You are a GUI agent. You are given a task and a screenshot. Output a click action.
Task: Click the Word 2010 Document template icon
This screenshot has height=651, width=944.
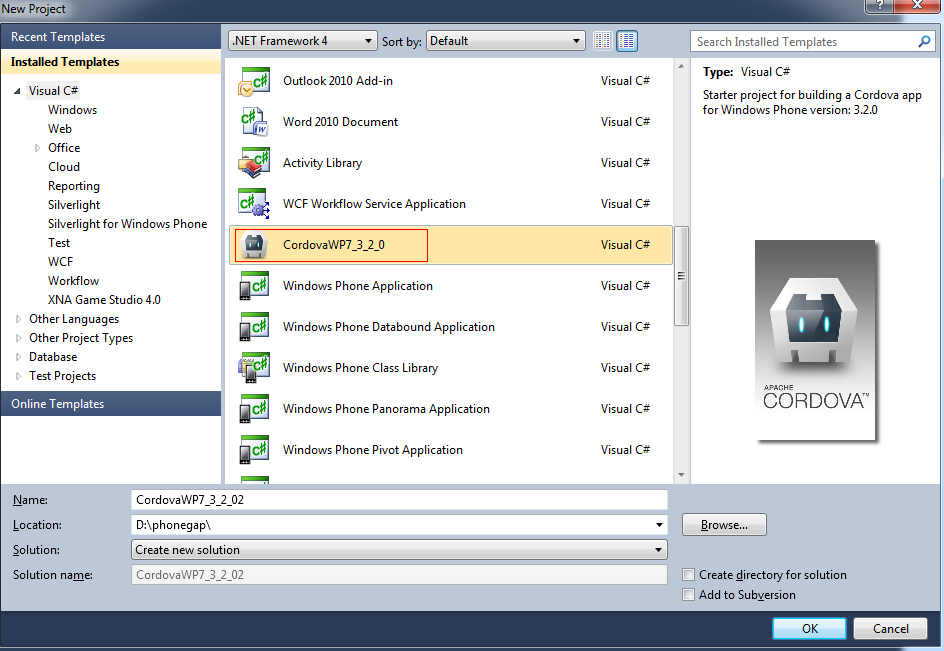(x=253, y=122)
